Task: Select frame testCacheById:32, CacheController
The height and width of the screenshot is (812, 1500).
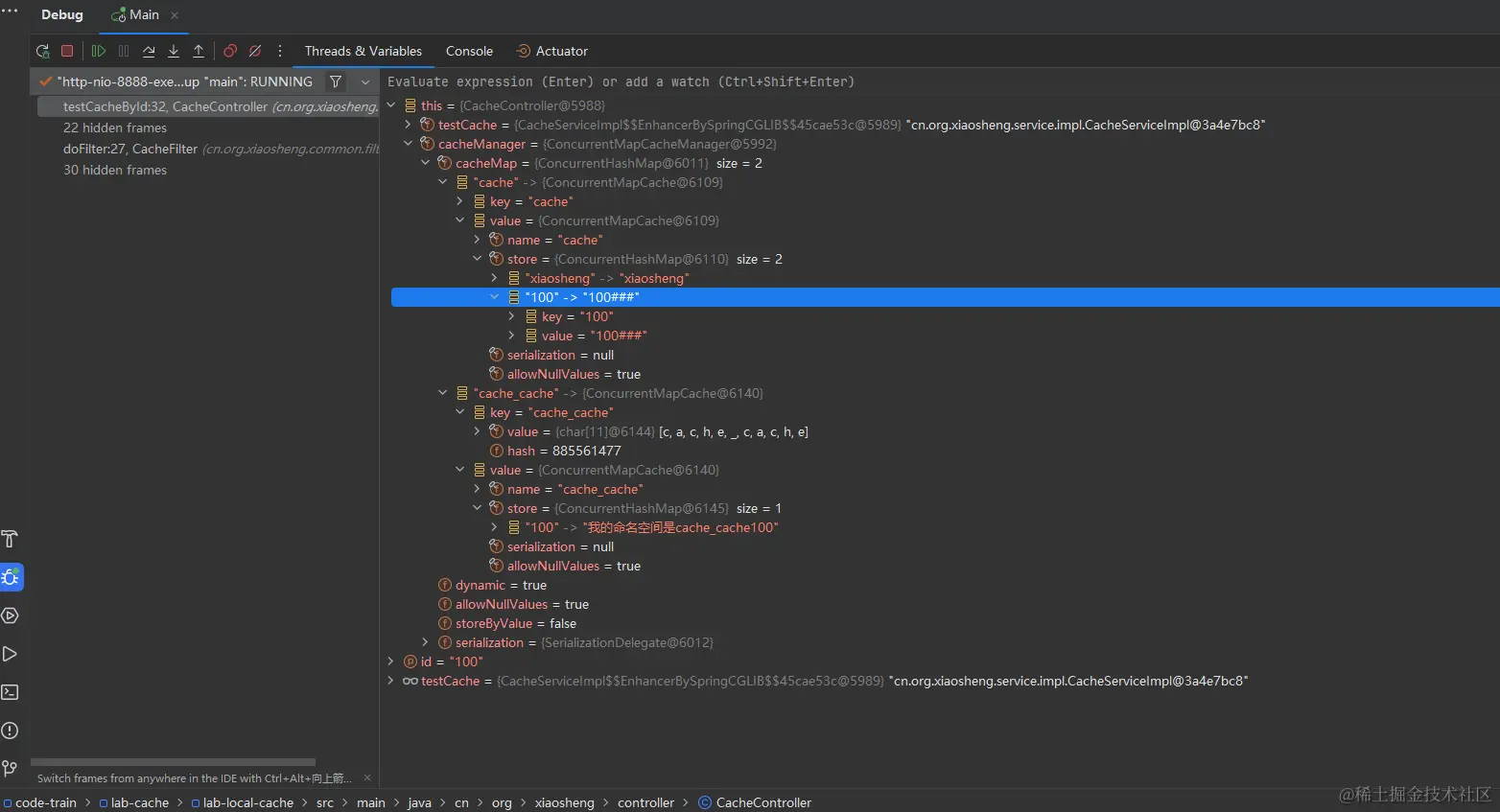Action: pos(208,106)
